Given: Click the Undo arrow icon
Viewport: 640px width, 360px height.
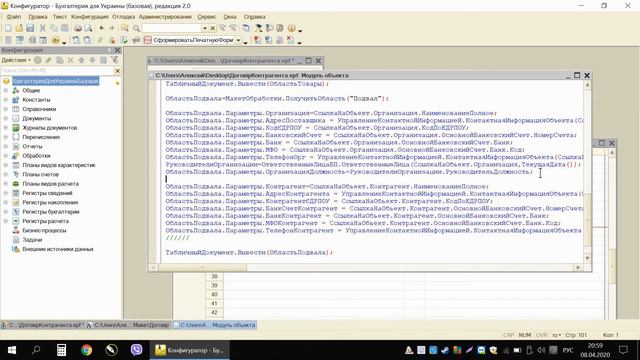Looking at the screenshot, I should click(x=101, y=28).
